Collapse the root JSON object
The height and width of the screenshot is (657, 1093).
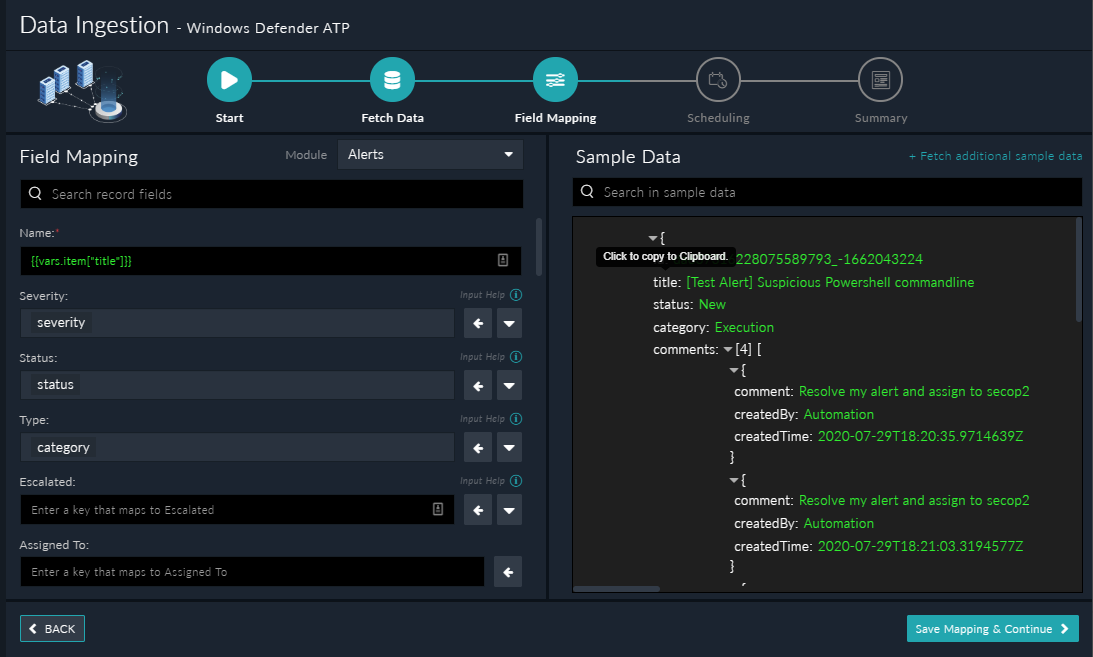point(653,238)
